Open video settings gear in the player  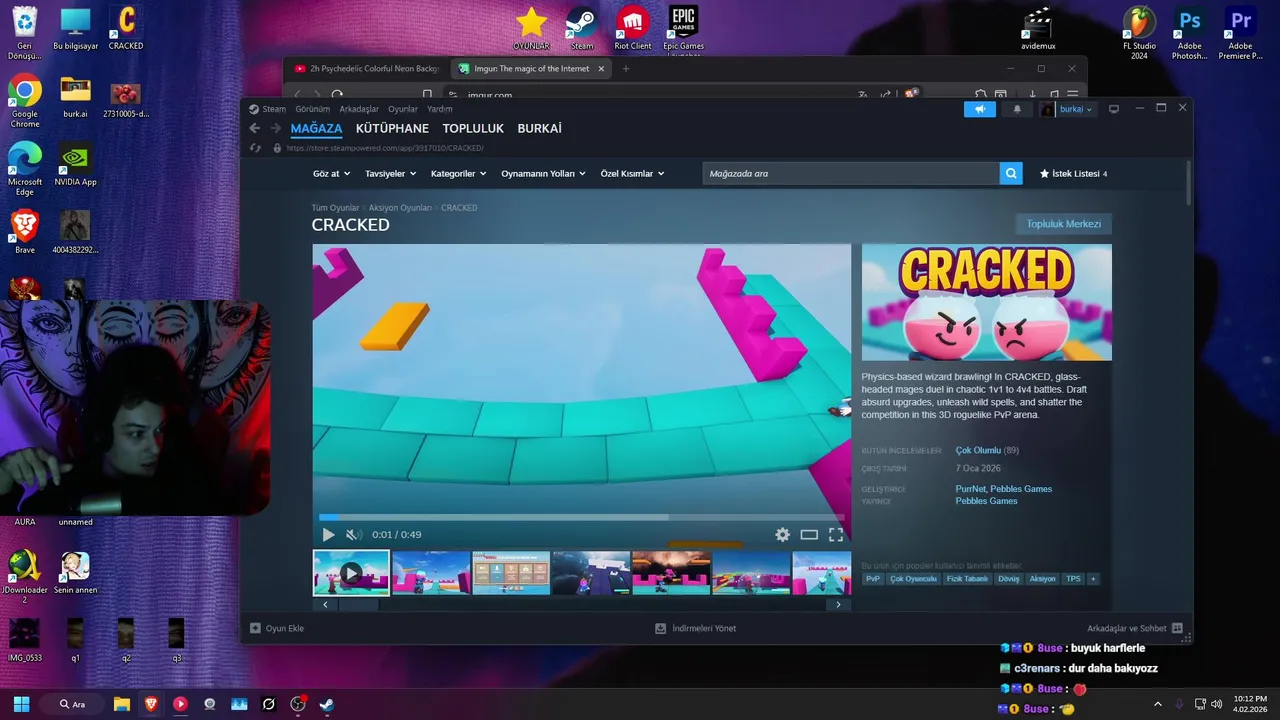coord(782,535)
